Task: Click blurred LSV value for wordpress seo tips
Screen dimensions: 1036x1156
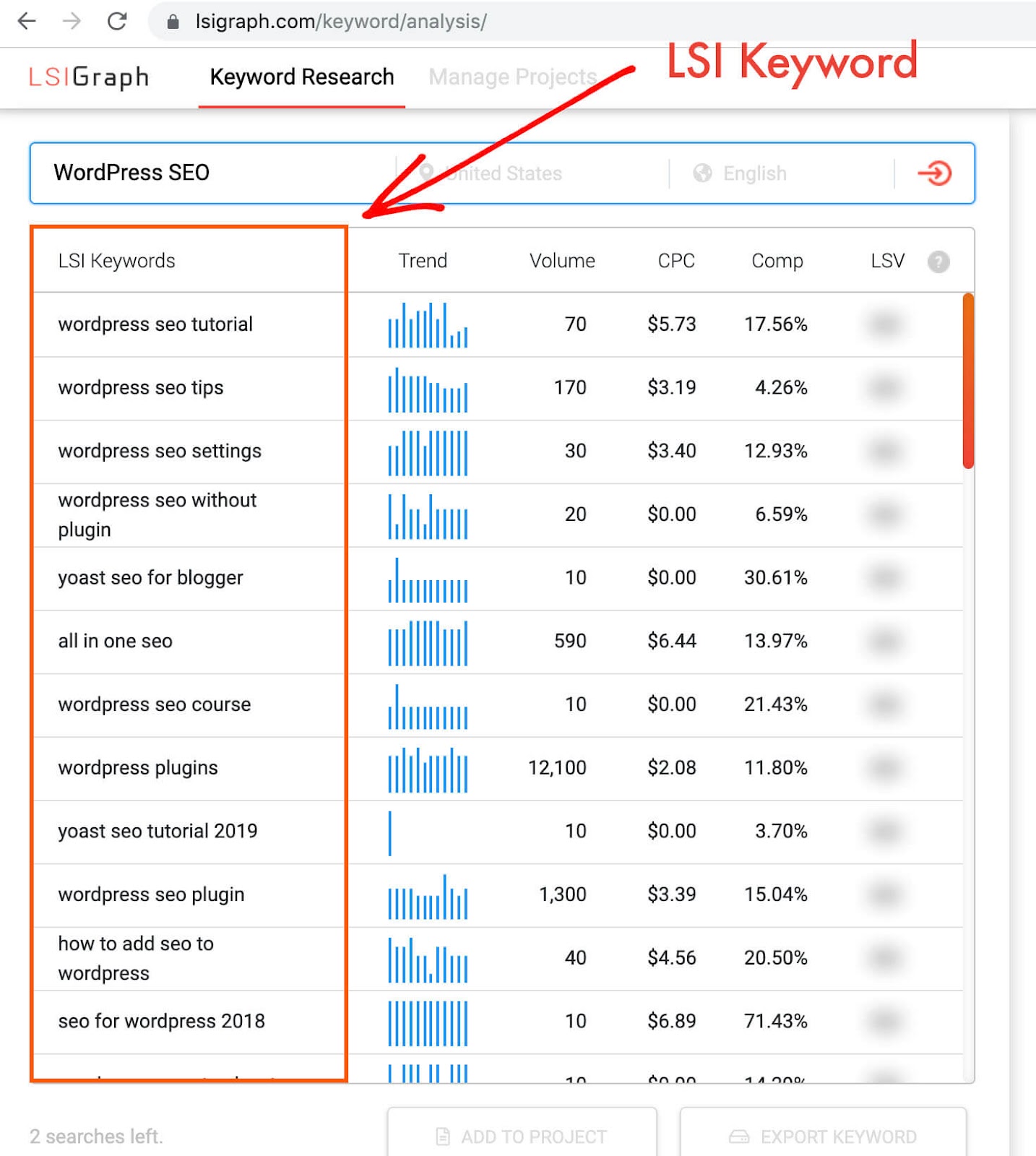Action: [x=885, y=388]
